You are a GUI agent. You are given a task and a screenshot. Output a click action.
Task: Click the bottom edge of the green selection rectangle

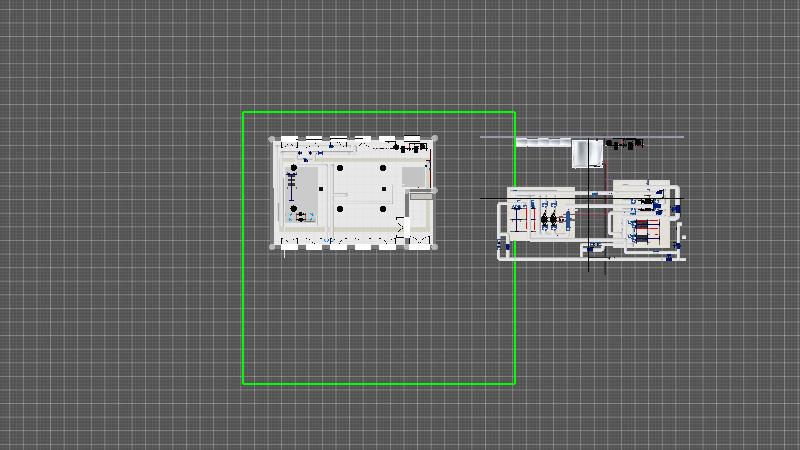[x=379, y=383]
